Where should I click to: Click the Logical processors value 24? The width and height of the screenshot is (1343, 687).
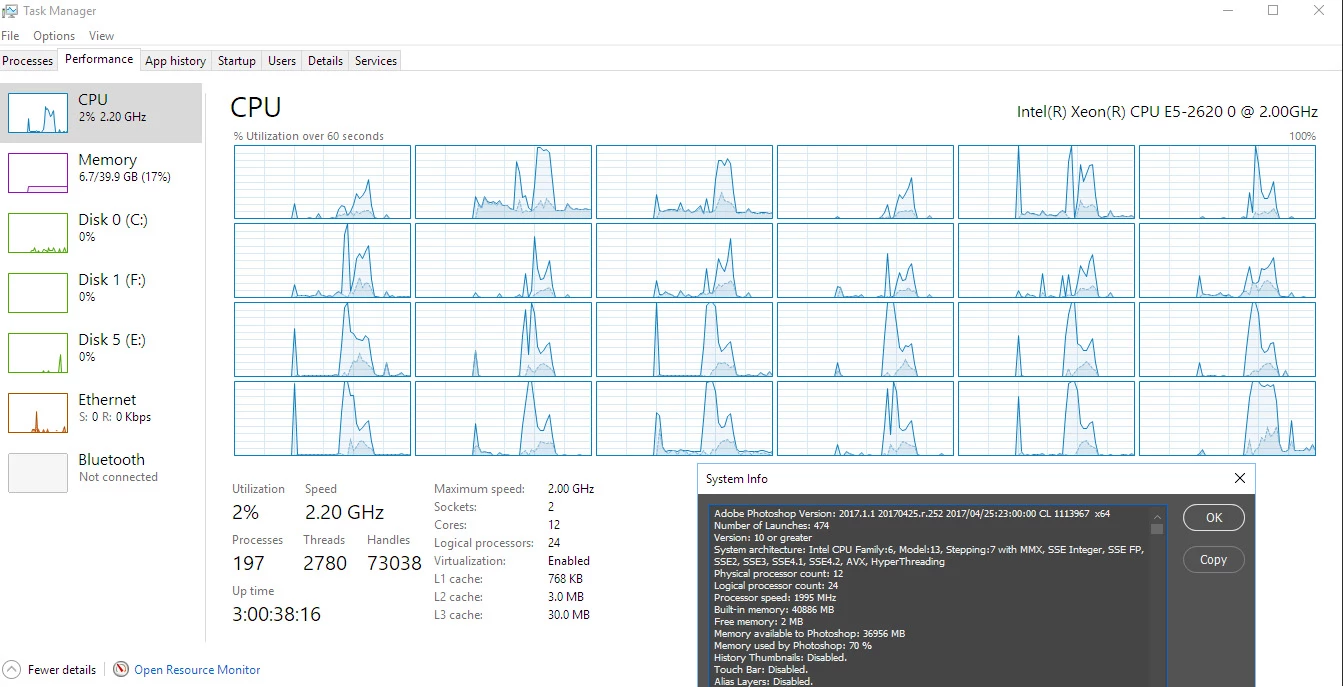coord(555,543)
